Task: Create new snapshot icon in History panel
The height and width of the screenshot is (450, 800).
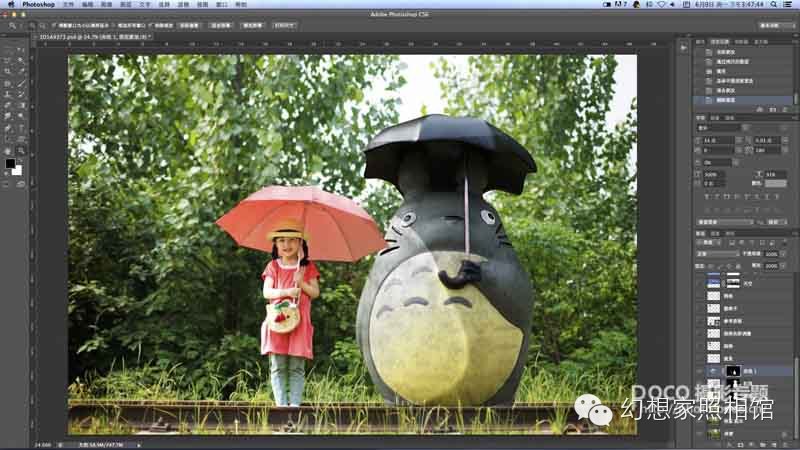Action: click(773, 110)
